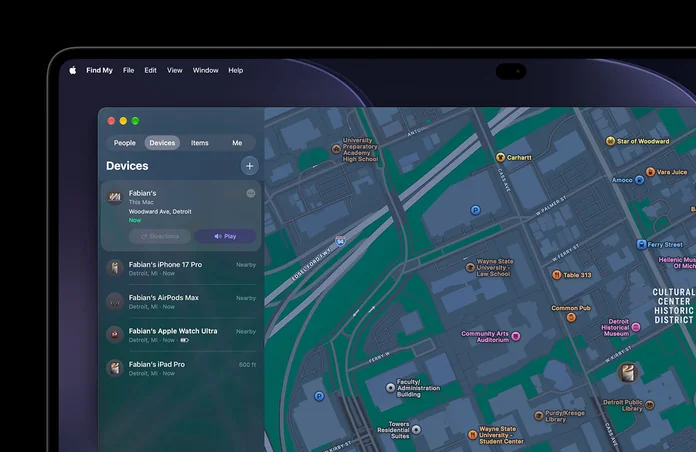Play sound on Fabian's Mac
This screenshot has width=696, height=452.
click(x=225, y=236)
